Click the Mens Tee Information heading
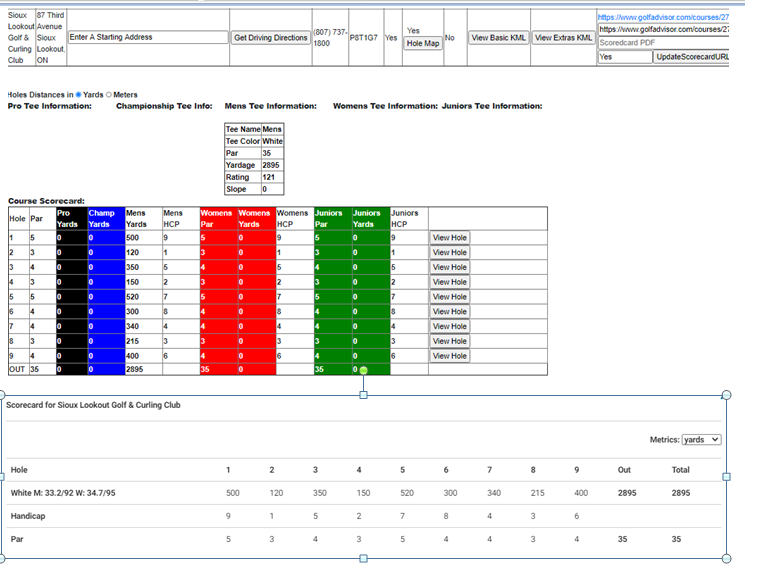The image size is (768, 573). (x=270, y=106)
